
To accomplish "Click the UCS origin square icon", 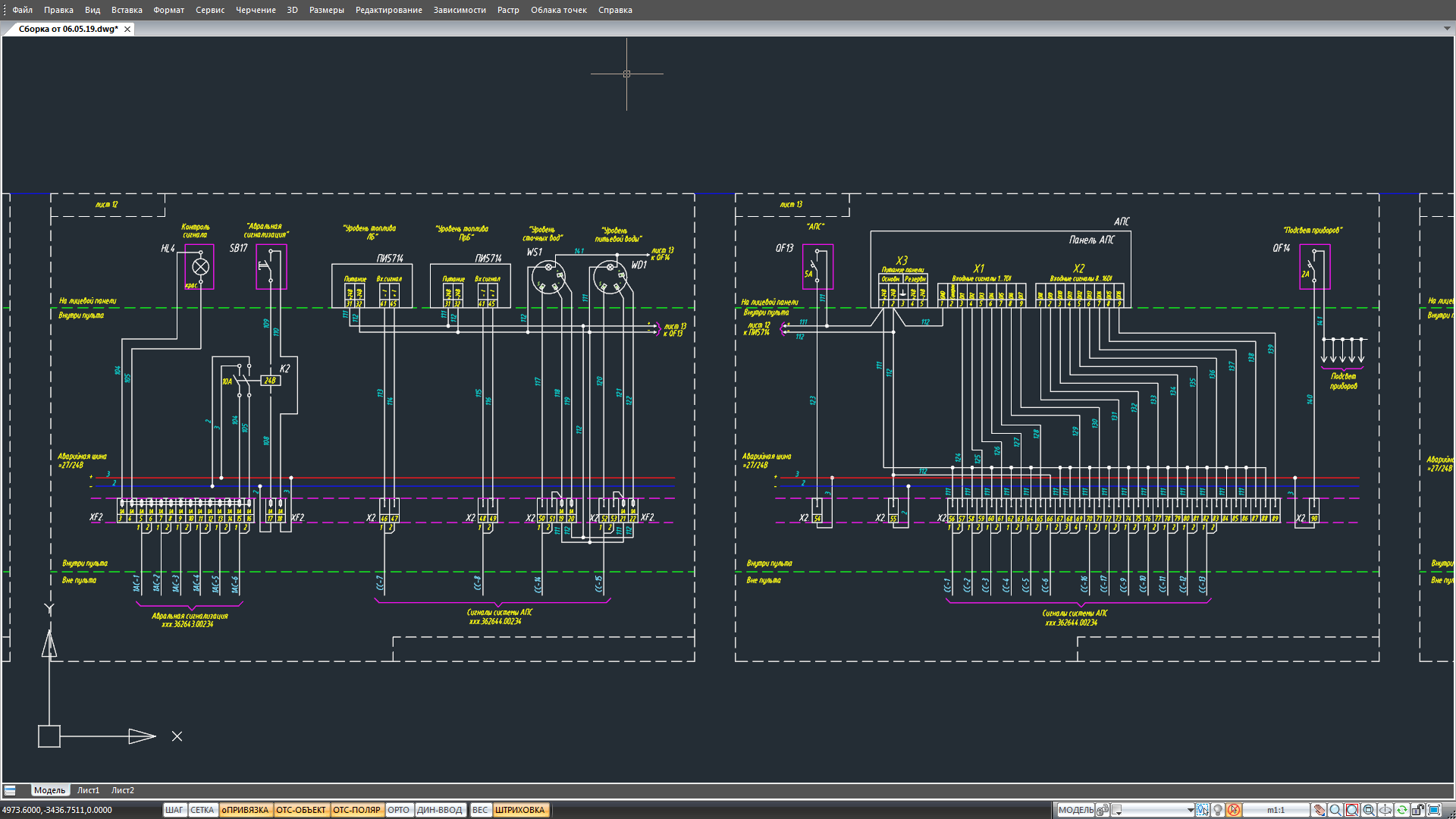I will [49, 736].
